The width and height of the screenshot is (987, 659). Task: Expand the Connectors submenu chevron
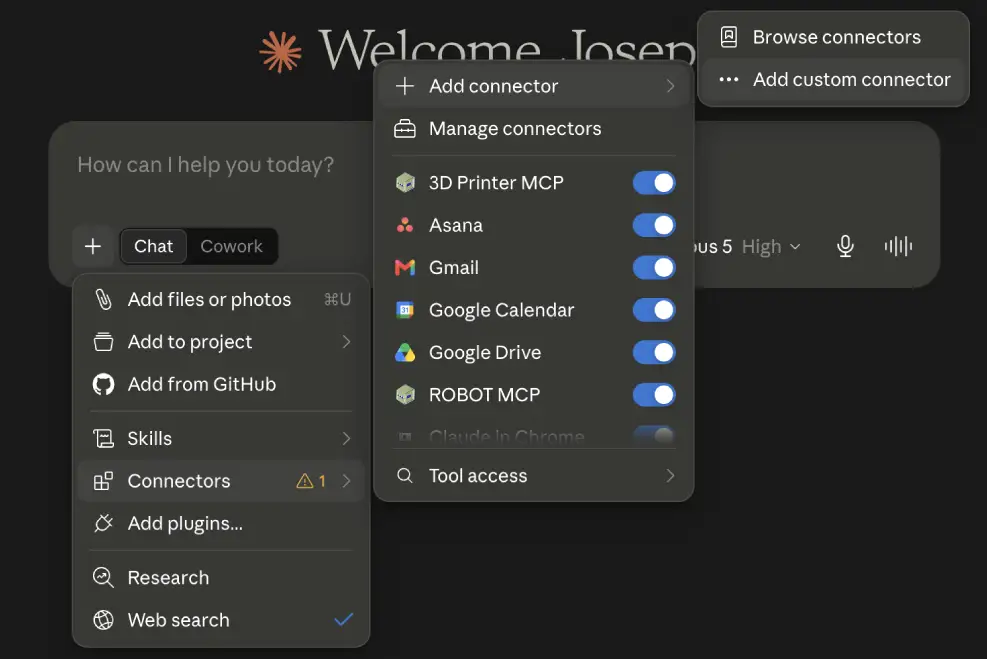tap(346, 481)
